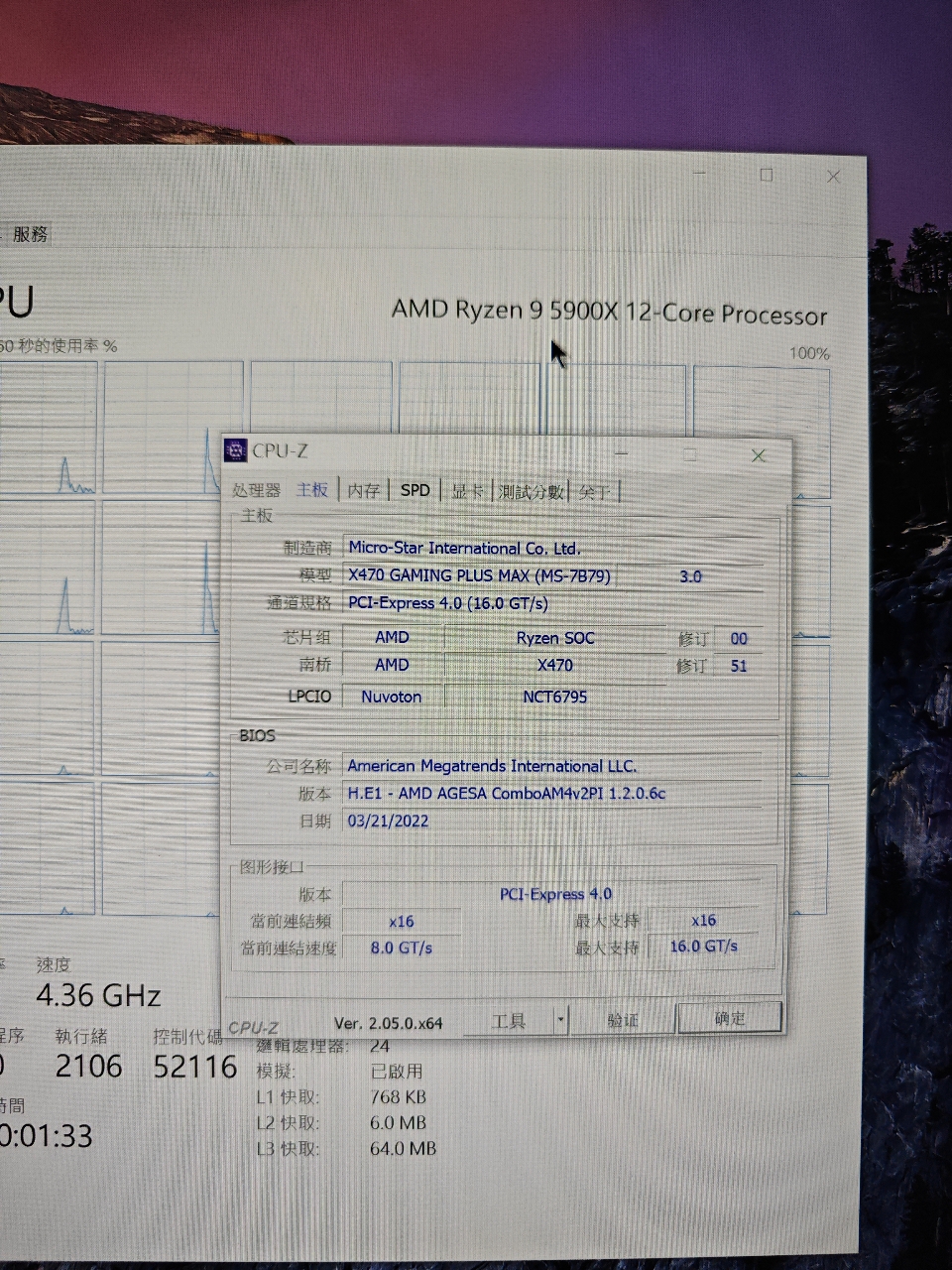Image resolution: width=952 pixels, height=1270 pixels.
Task: Click the max supported 16.0 GT/s value
Action: pyautogui.click(x=704, y=947)
